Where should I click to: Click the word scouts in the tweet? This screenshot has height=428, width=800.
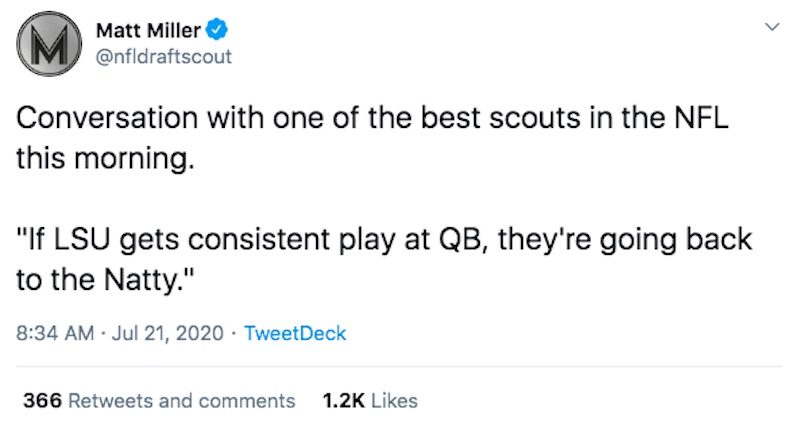pyautogui.click(x=534, y=118)
